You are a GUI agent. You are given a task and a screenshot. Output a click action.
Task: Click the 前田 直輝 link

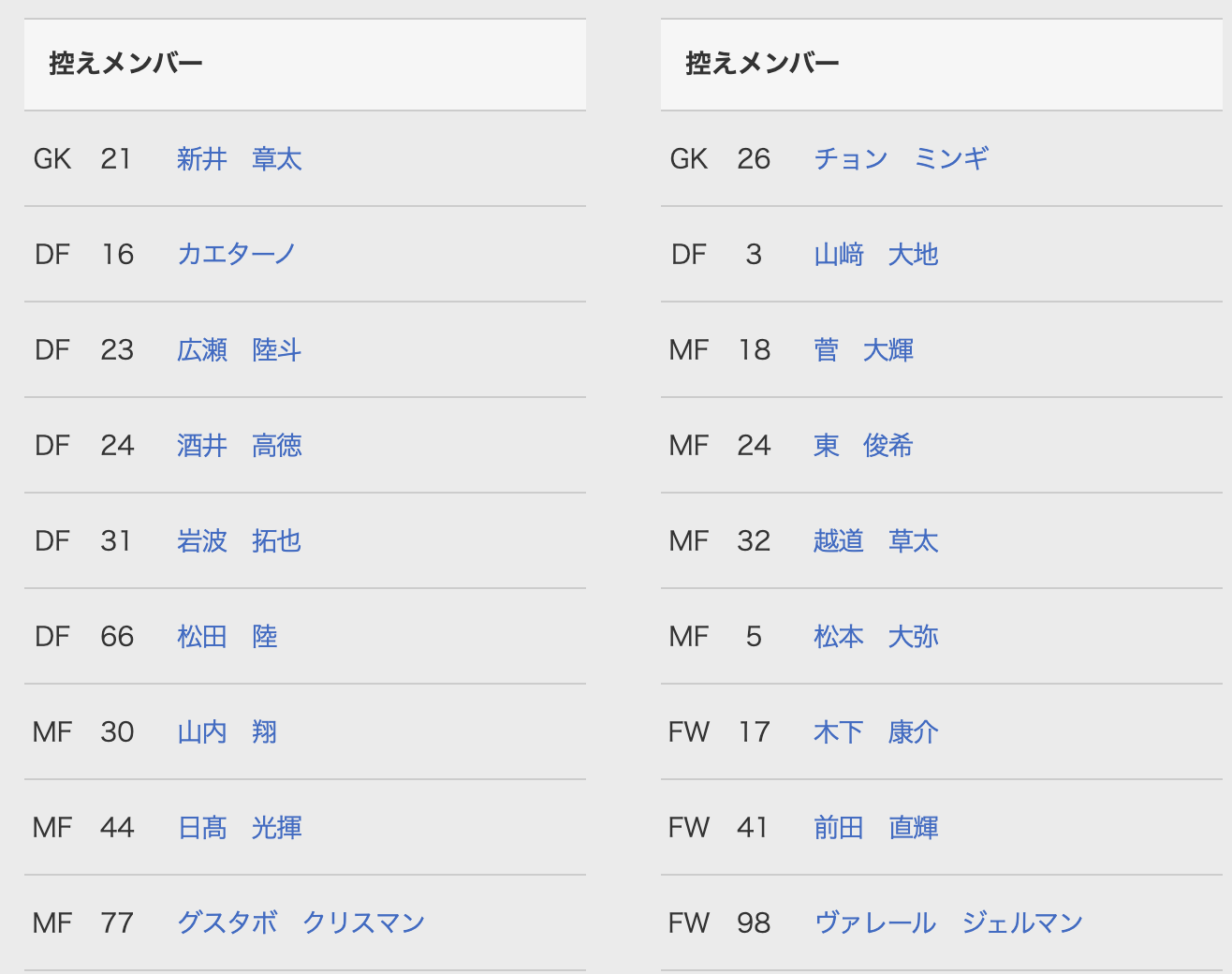click(x=876, y=828)
